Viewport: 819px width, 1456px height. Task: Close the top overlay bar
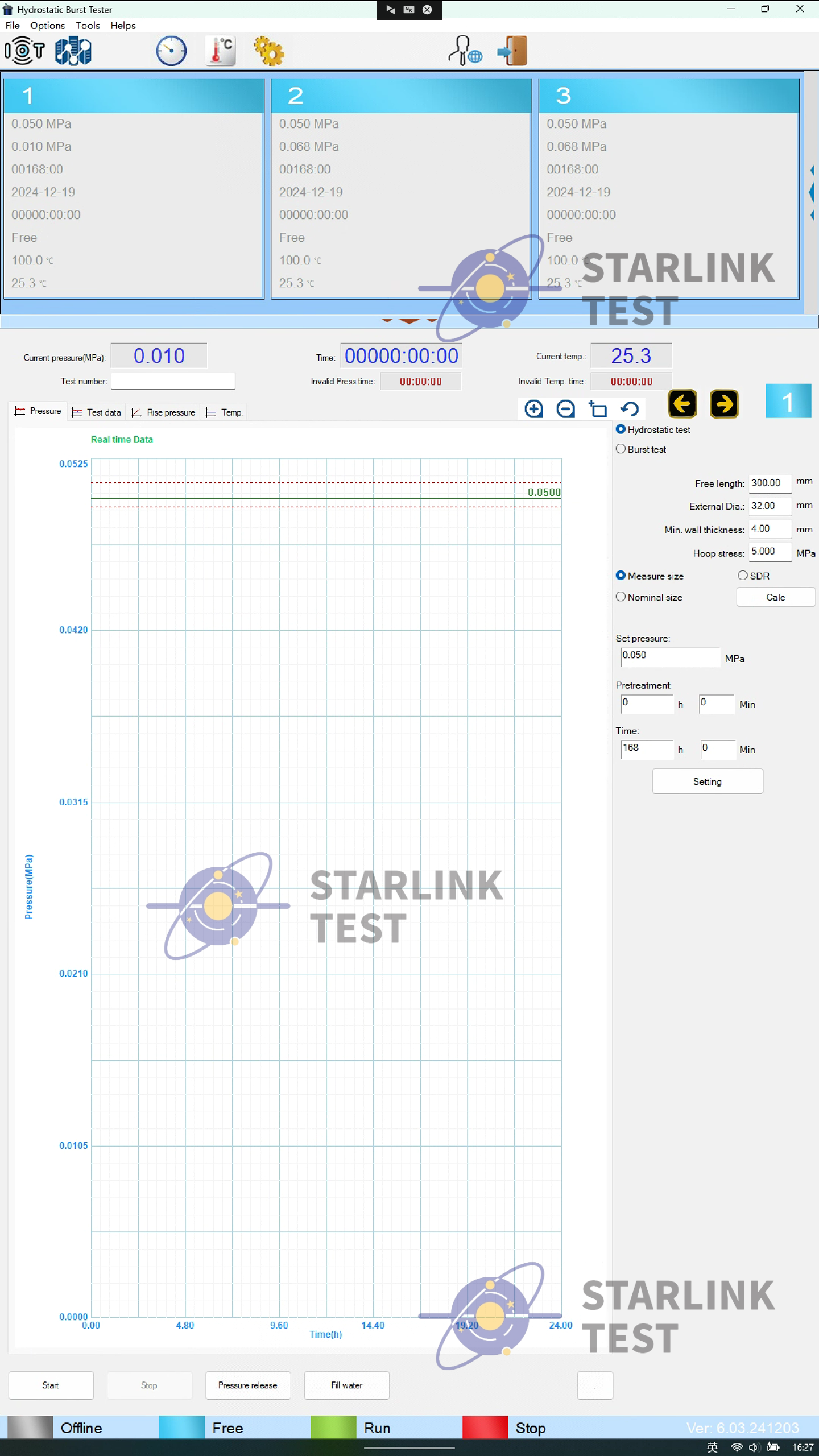click(427, 10)
